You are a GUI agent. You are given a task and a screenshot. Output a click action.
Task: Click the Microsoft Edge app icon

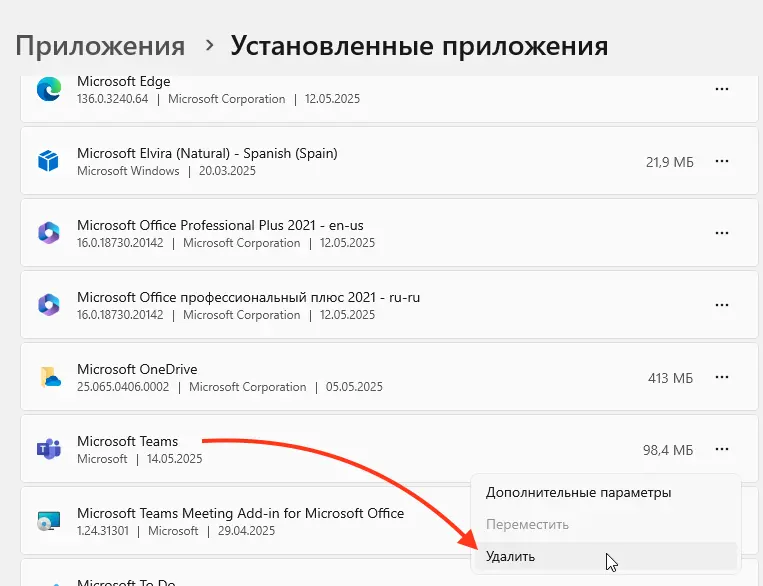click(49, 89)
